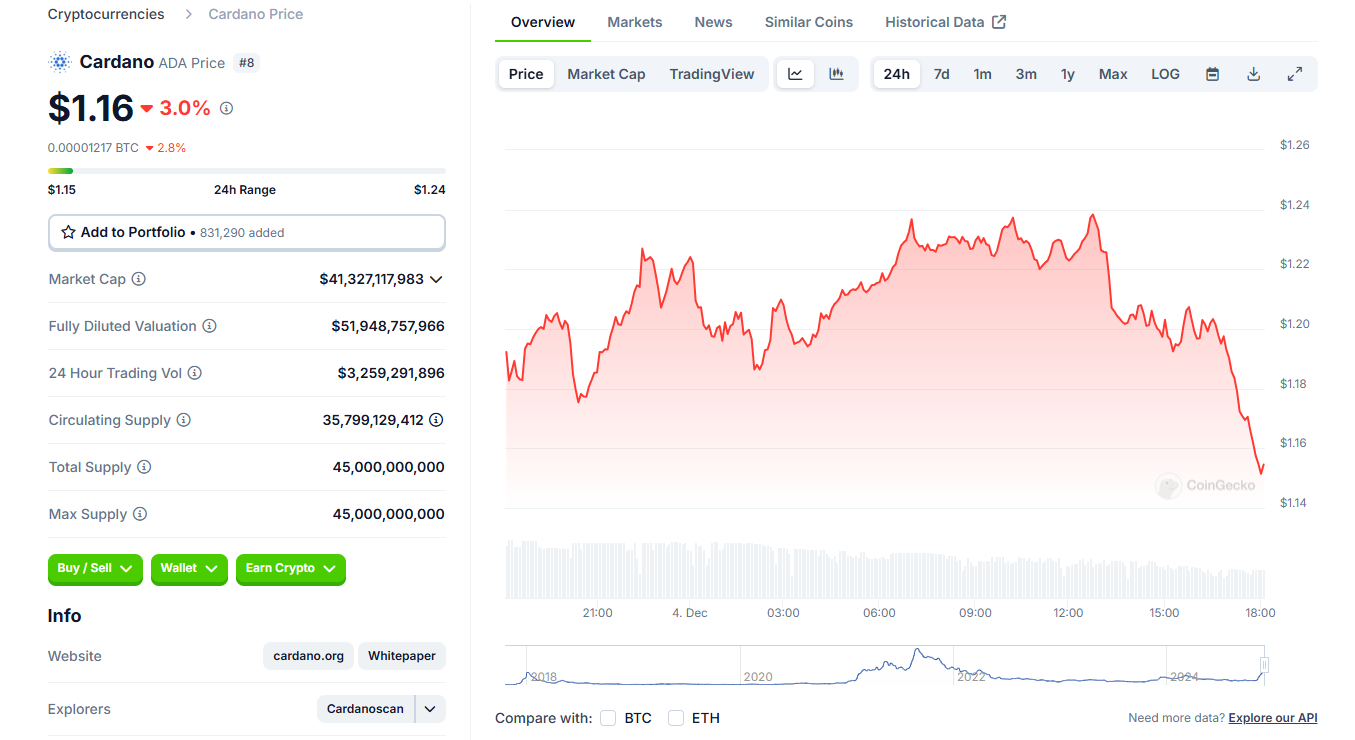
Task: Click the $1.16 current price text
Action: coord(91,108)
